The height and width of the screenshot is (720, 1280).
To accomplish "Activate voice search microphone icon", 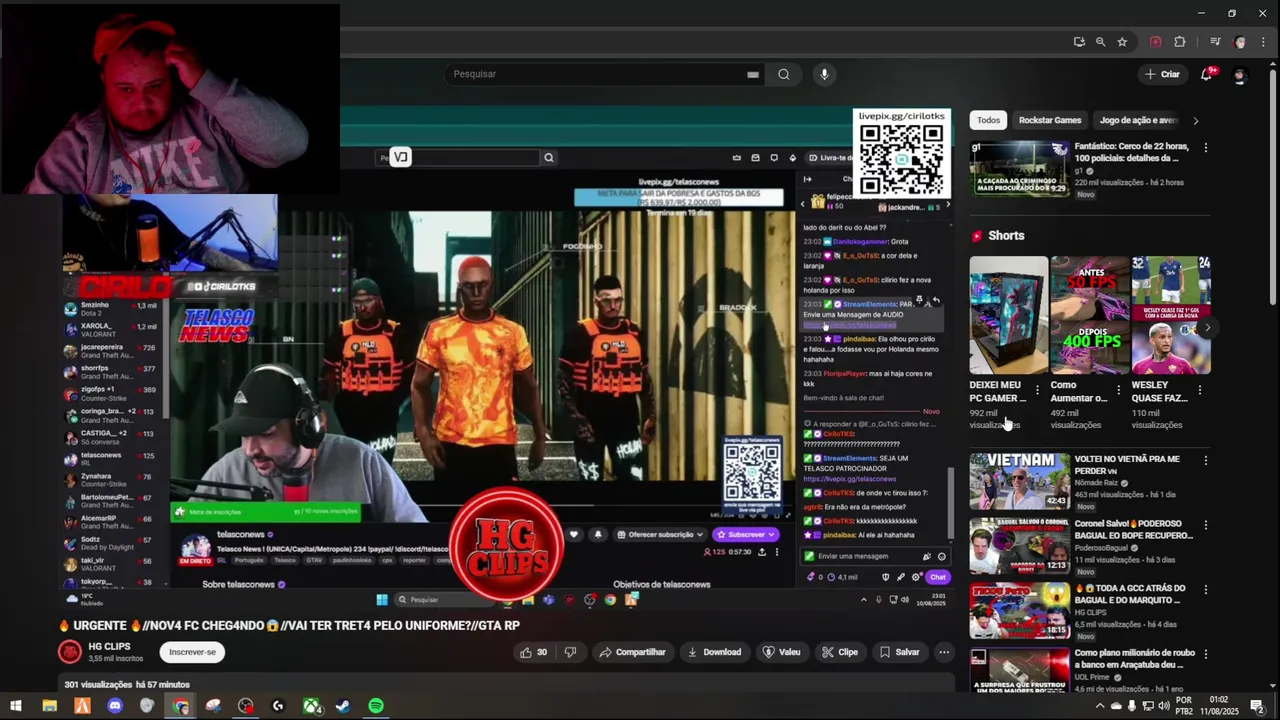I will pyautogui.click(x=824, y=74).
